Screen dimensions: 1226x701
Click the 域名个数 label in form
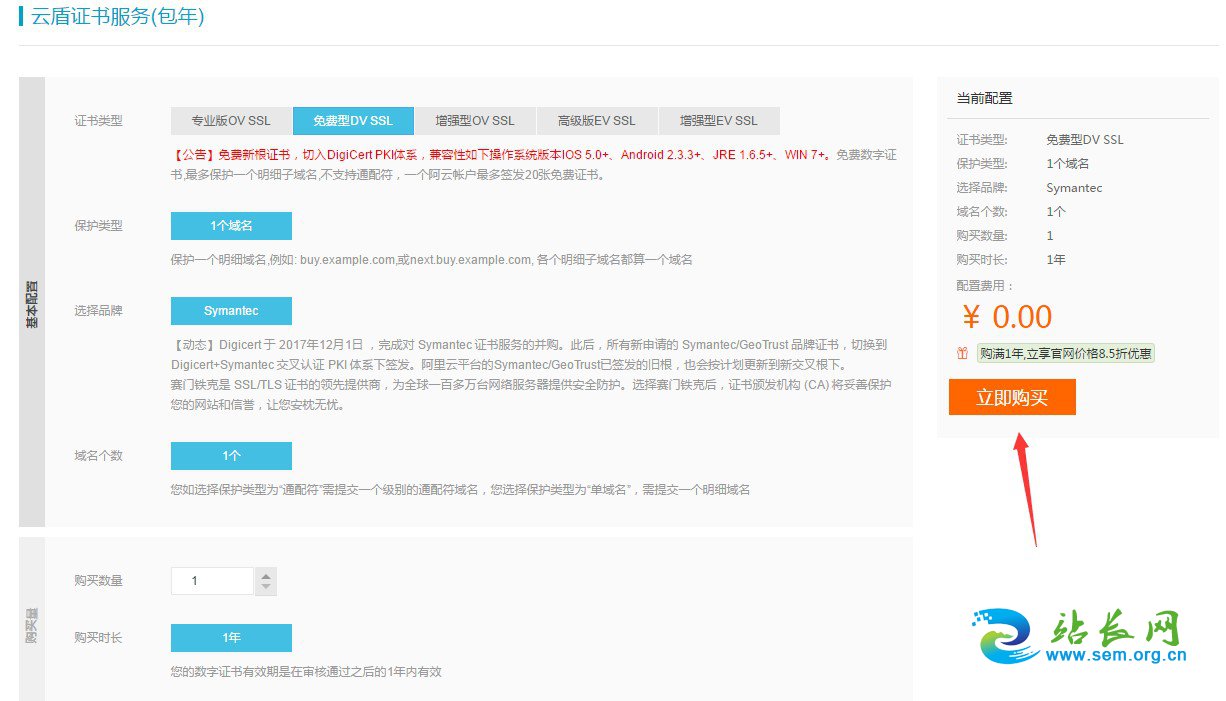(x=98, y=456)
